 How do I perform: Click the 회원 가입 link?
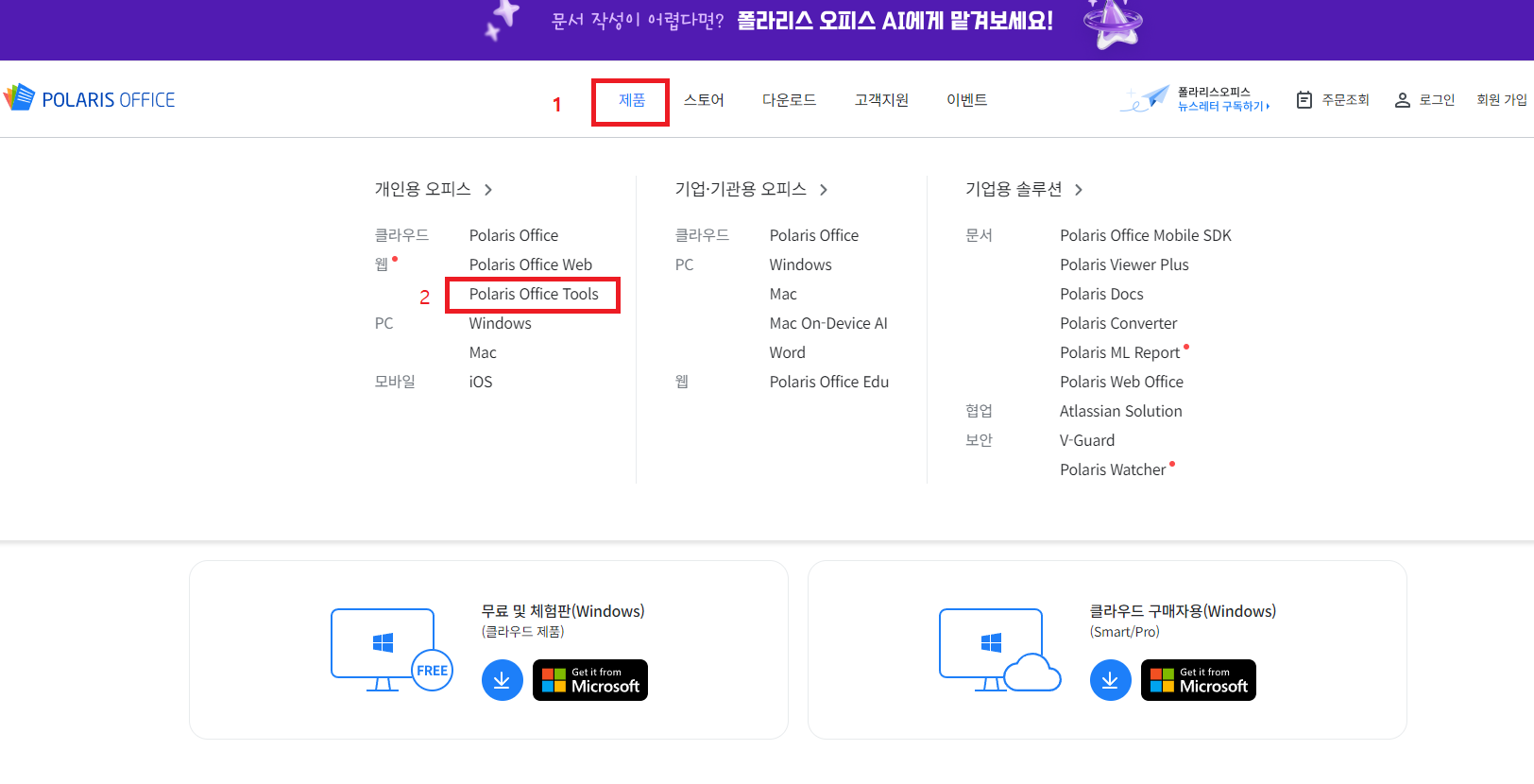click(1502, 99)
